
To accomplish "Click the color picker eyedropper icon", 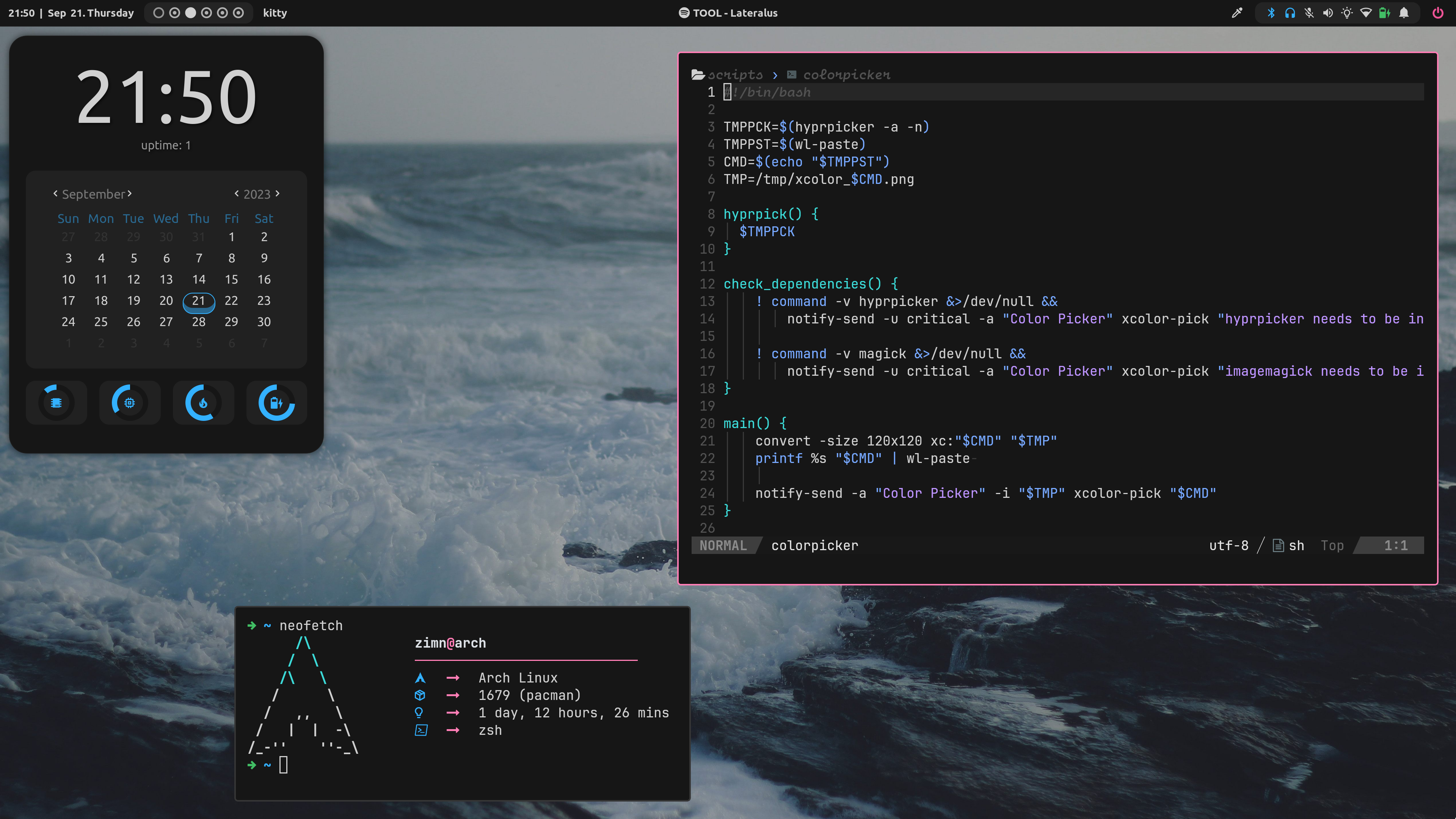I will click(x=1237, y=13).
